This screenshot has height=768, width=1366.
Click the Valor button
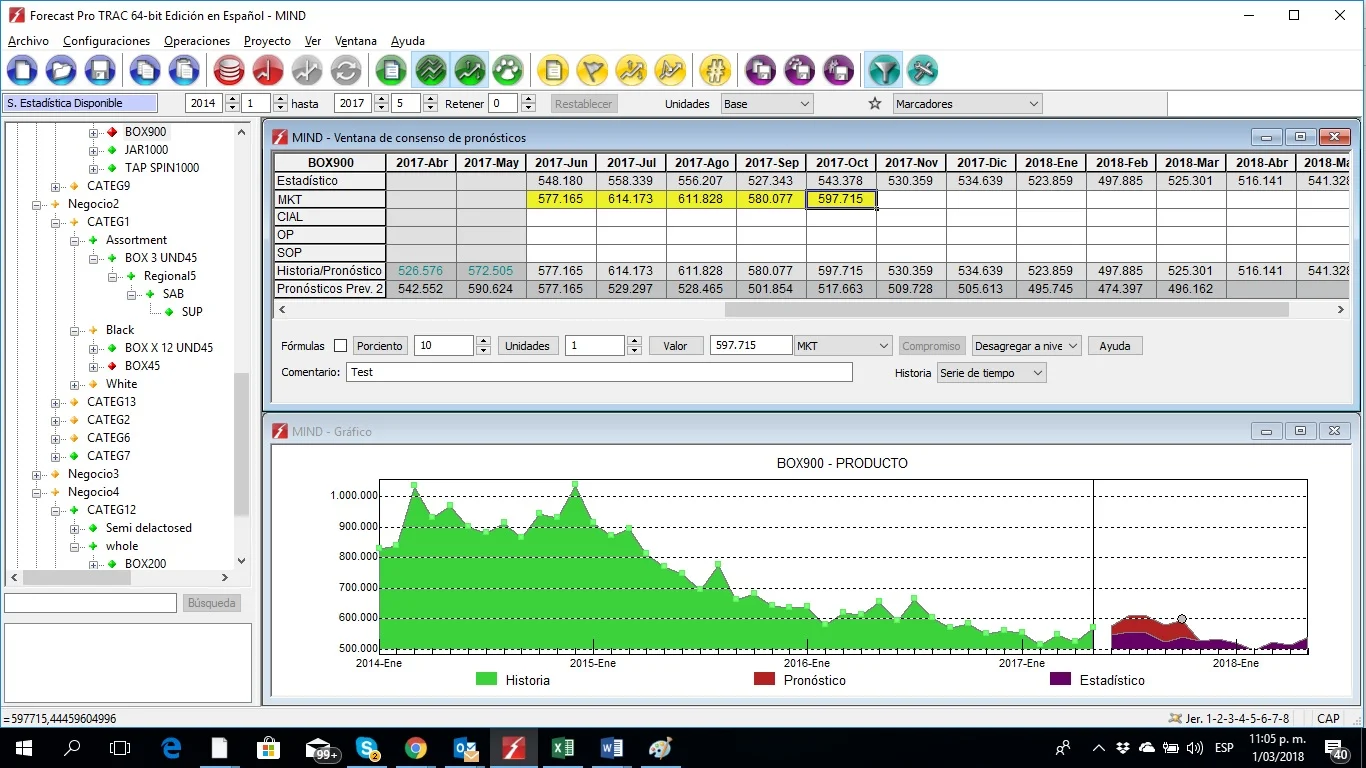tap(675, 346)
